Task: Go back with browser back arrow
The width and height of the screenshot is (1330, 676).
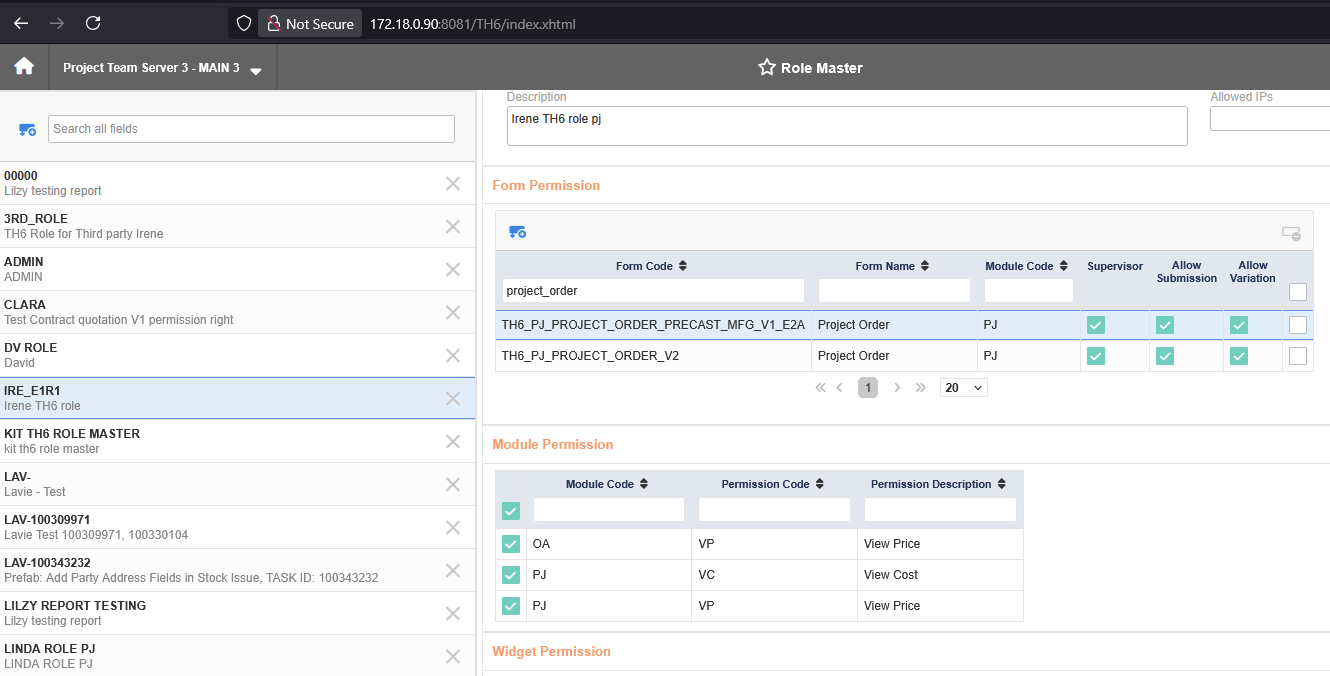Action: click(21, 23)
